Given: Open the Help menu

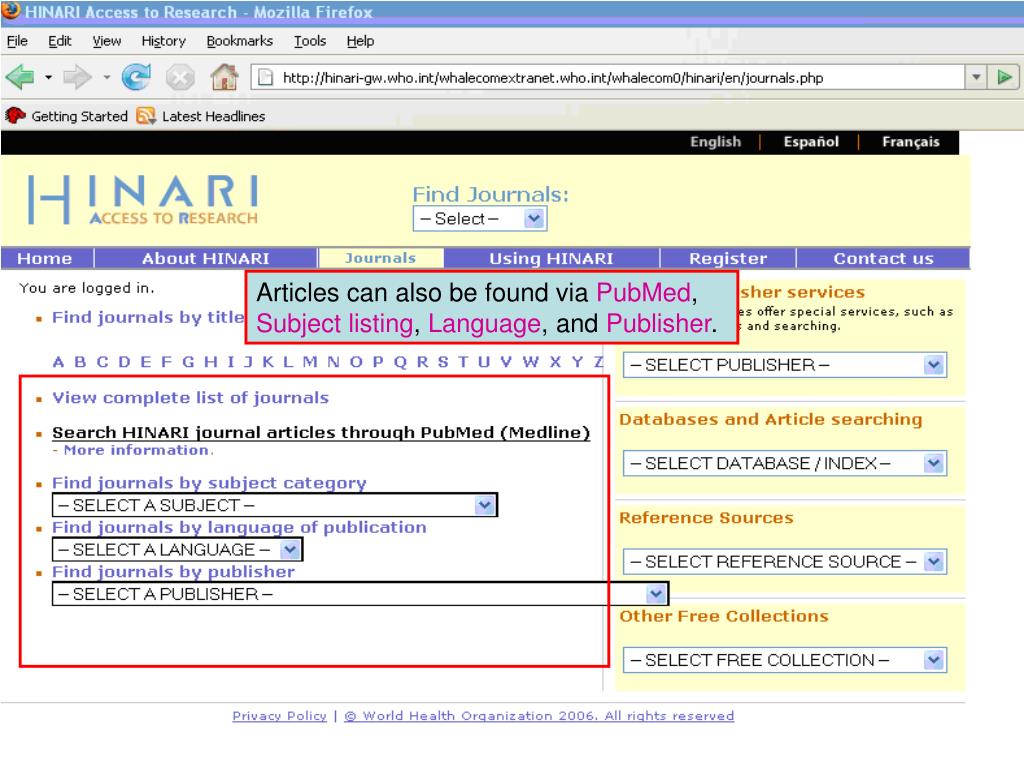Looking at the screenshot, I should click(360, 41).
